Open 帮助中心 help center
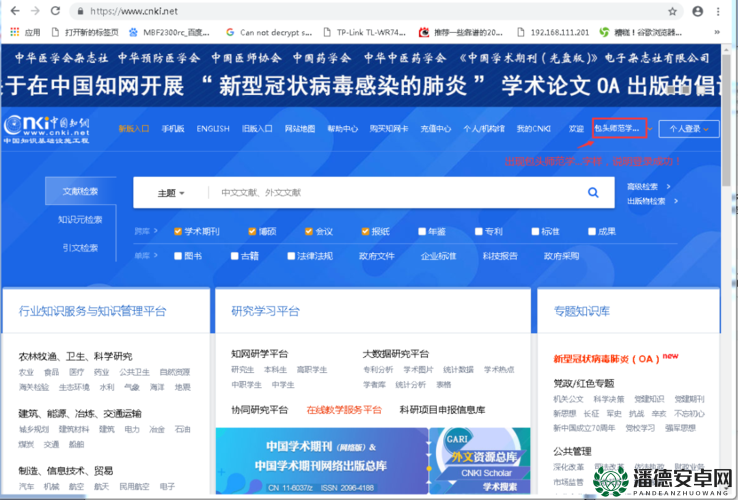Image resolution: width=738 pixels, height=500 pixels. click(343, 129)
